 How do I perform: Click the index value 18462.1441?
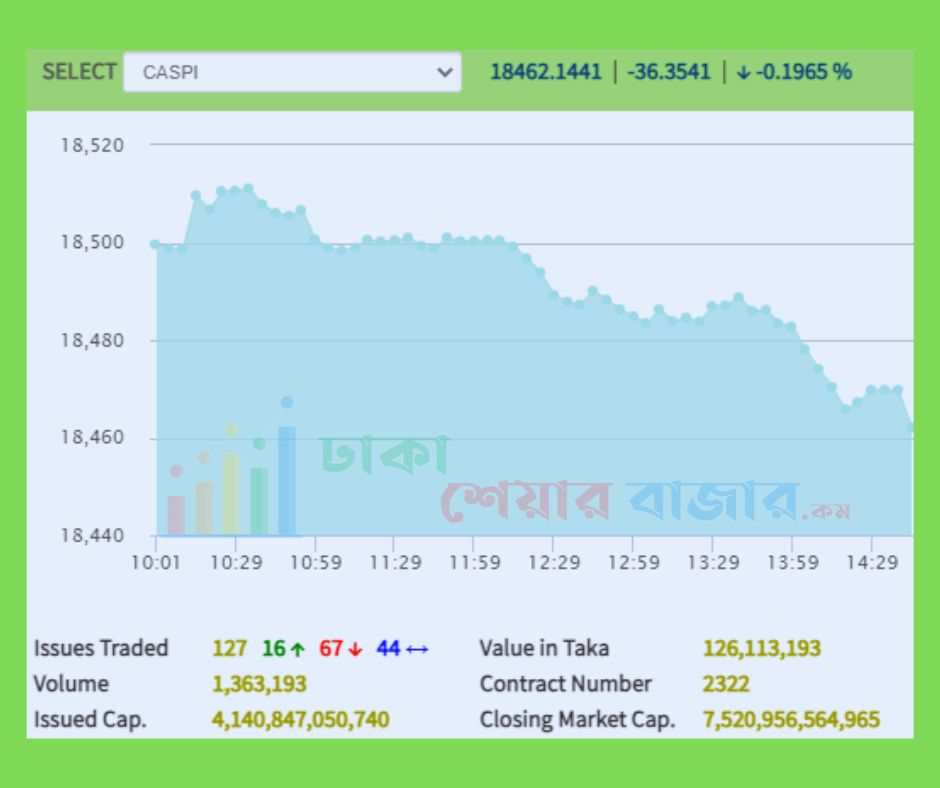545,72
